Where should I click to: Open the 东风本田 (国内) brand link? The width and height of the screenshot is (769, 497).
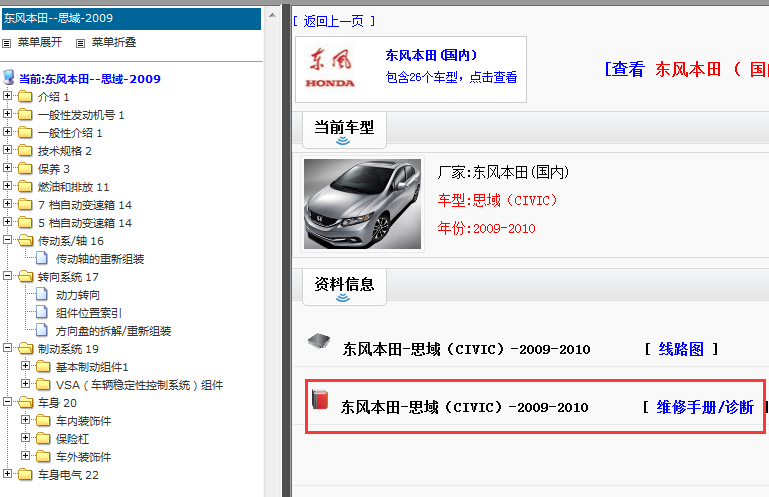[x=431, y=55]
